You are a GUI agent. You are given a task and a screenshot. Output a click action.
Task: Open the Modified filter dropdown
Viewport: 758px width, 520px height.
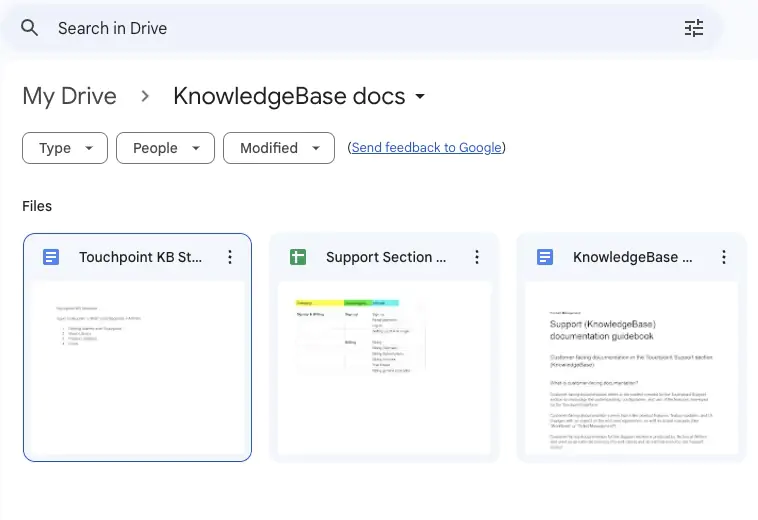(279, 148)
